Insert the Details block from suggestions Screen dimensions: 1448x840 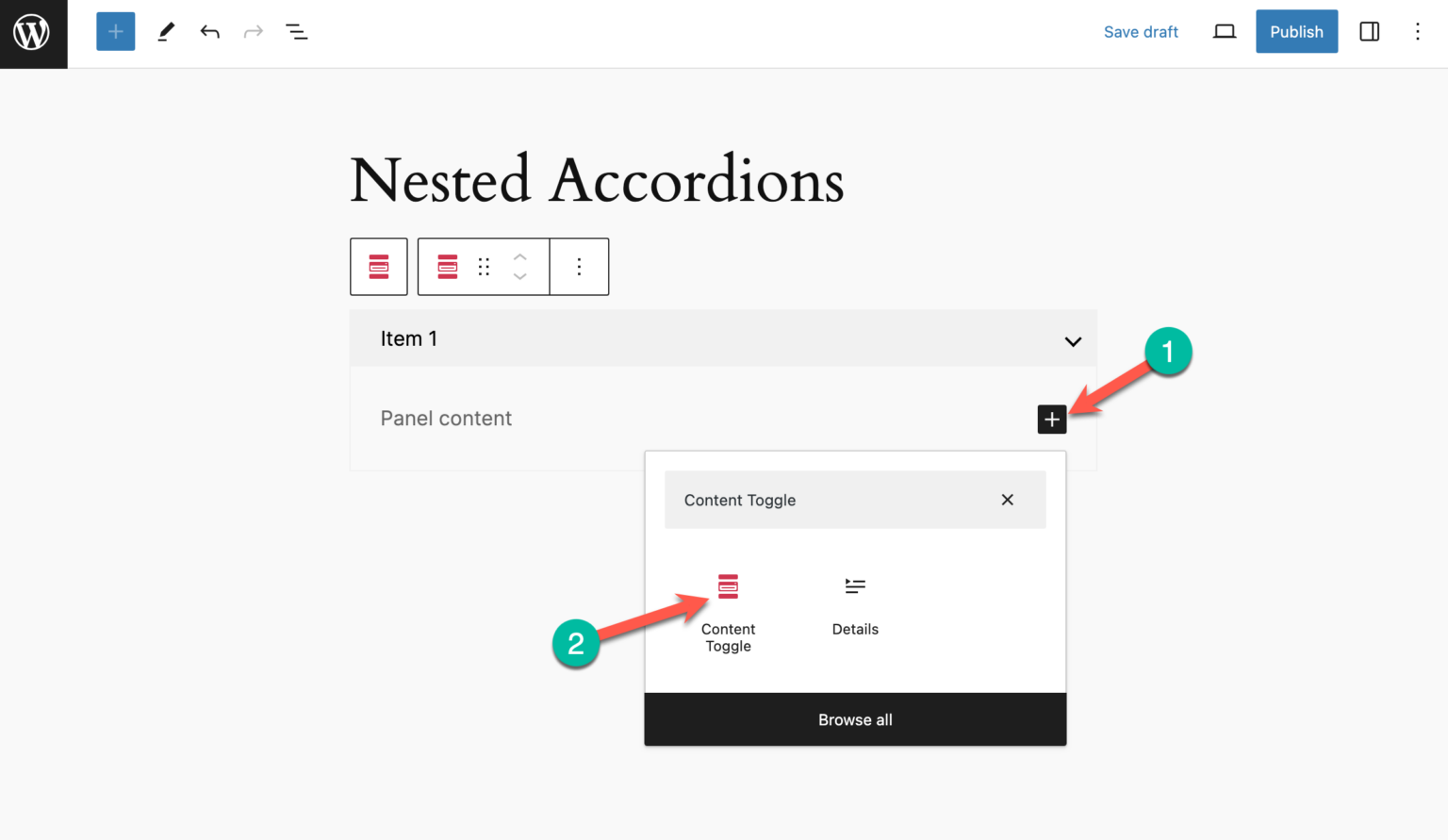pyautogui.click(x=854, y=603)
